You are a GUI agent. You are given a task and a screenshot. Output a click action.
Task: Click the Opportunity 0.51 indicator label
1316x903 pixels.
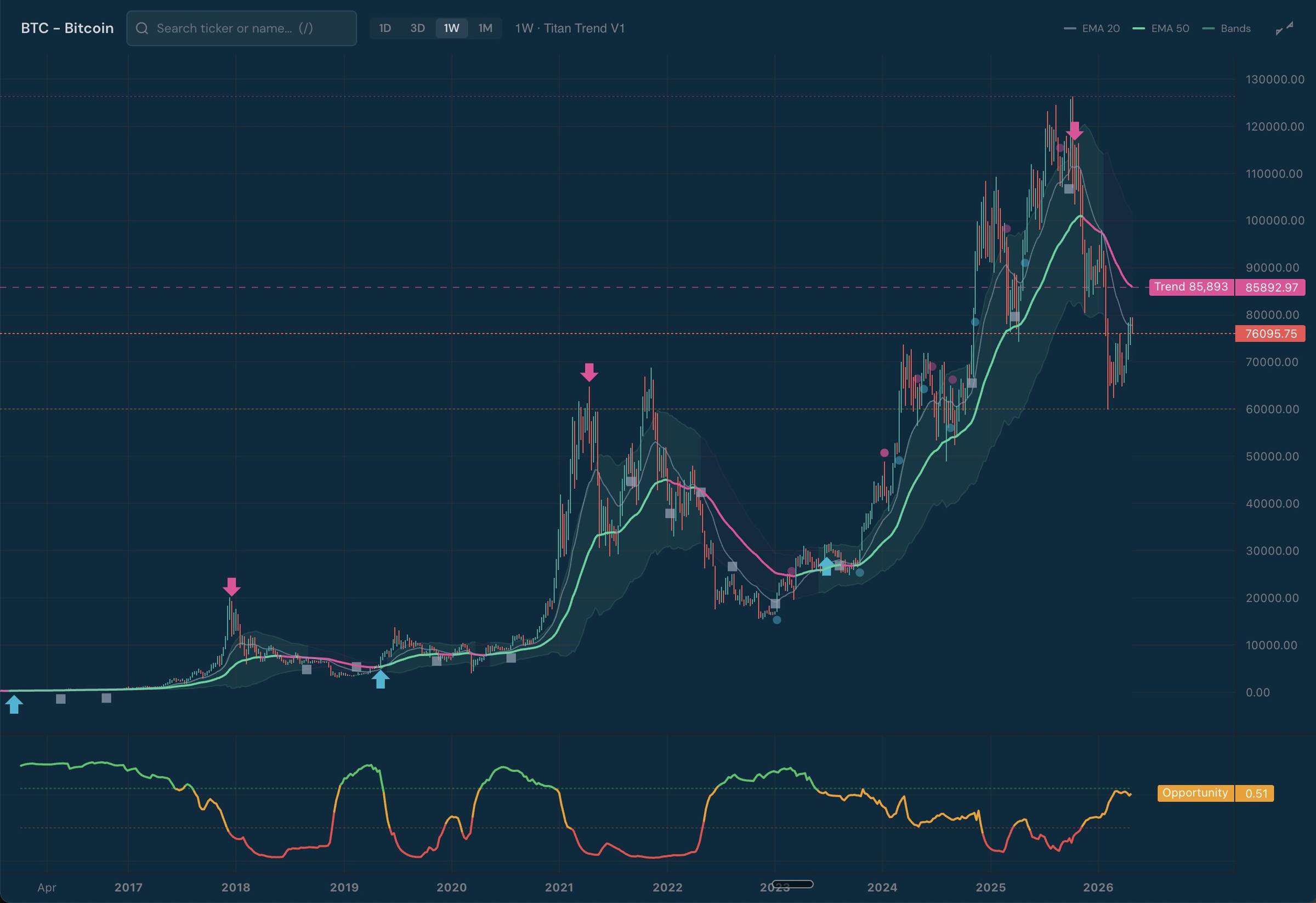click(x=1195, y=793)
